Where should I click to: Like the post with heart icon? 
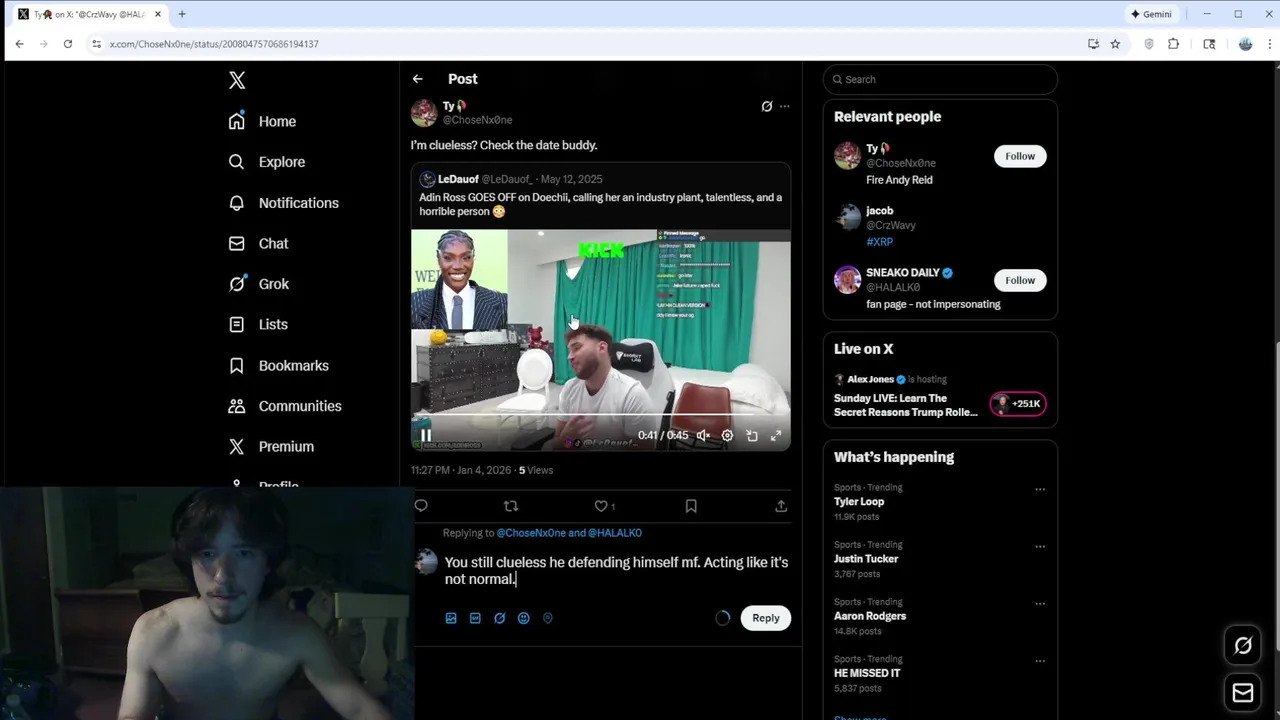coord(601,506)
